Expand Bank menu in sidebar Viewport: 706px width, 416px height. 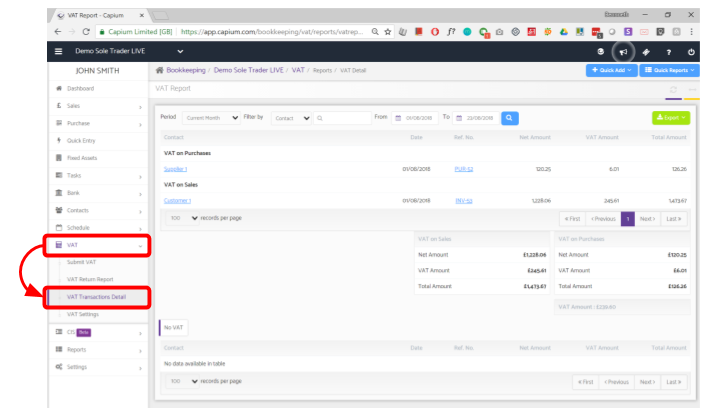pyautogui.click(x=98, y=193)
